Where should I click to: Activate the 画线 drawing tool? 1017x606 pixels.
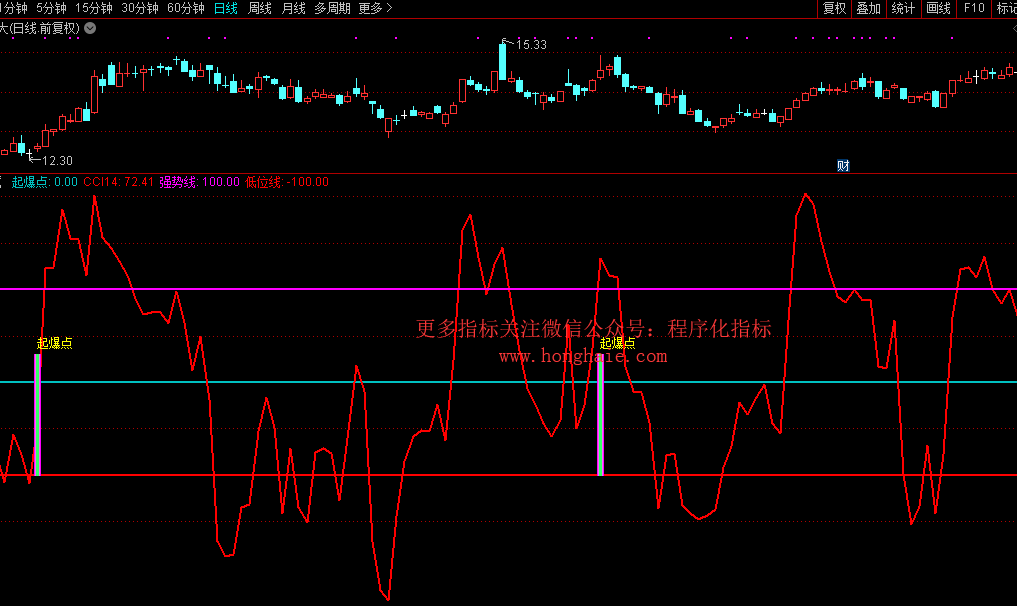point(938,8)
